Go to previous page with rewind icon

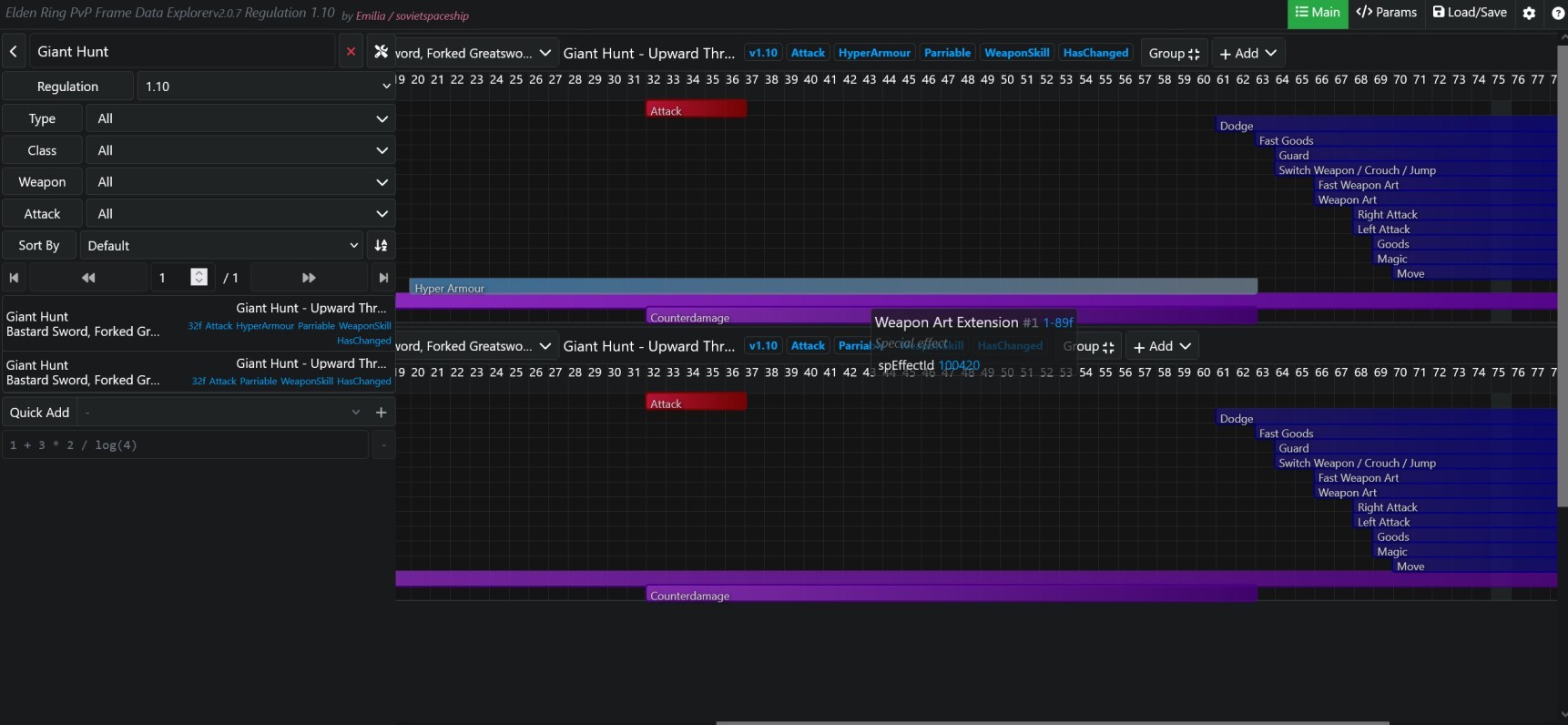[x=88, y=278]
